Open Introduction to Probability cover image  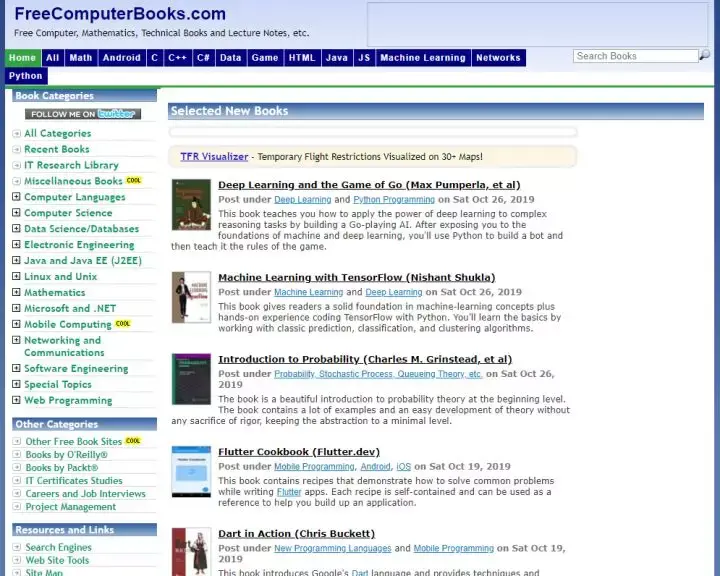[x=191, y=379]
